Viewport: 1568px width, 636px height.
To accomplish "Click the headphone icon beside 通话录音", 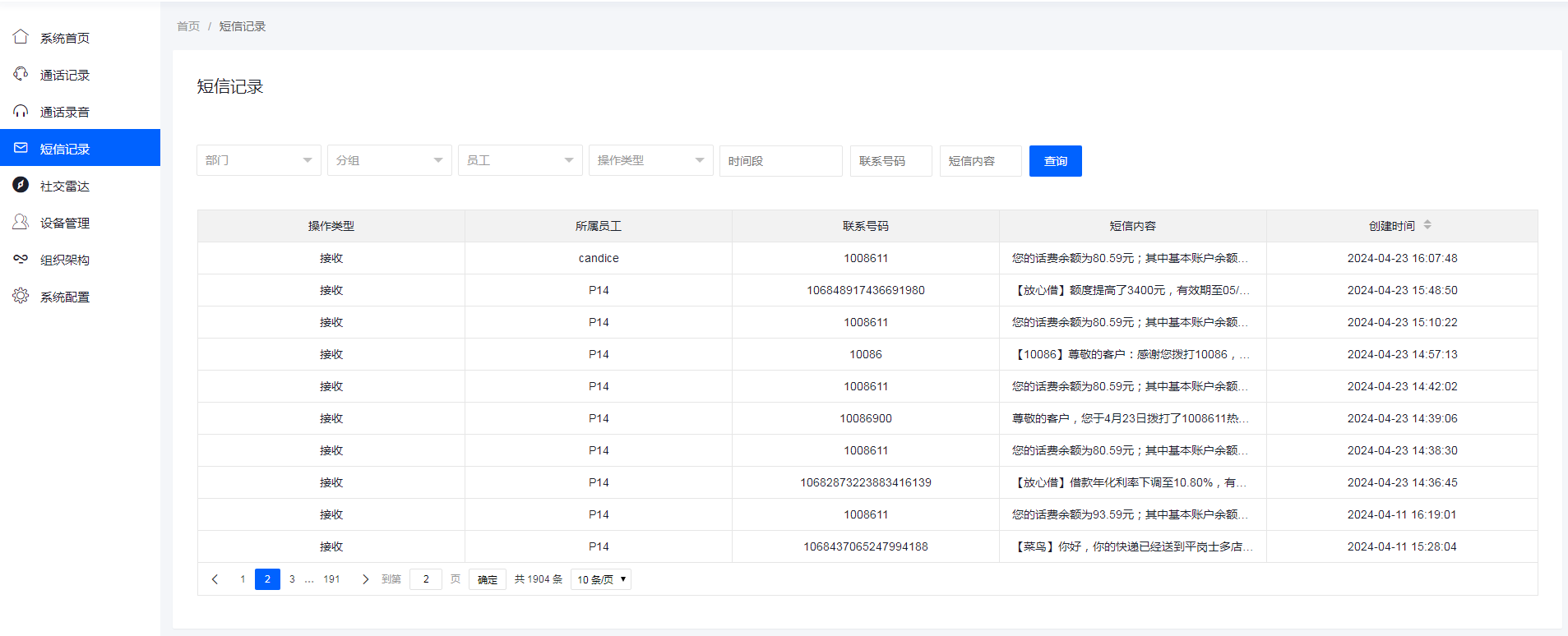I will (21, 111).
